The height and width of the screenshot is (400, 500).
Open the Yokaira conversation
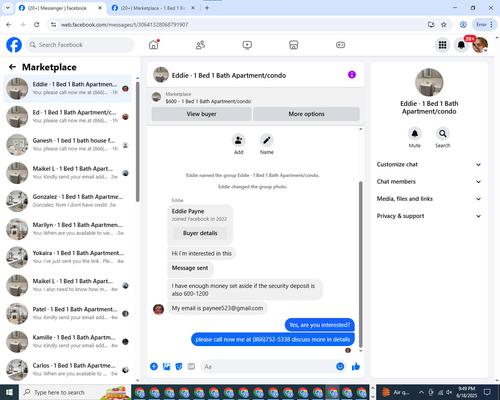[x=68, y=257]
